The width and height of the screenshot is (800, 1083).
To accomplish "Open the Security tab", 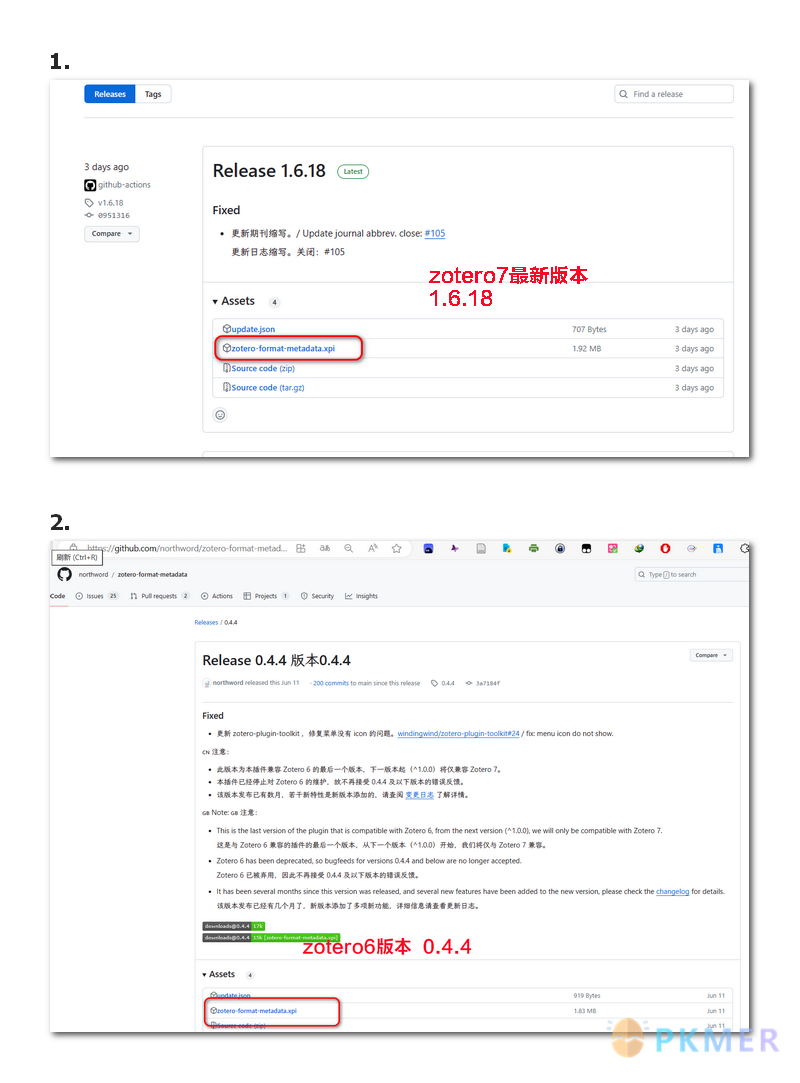I will [x=317, y=596].
